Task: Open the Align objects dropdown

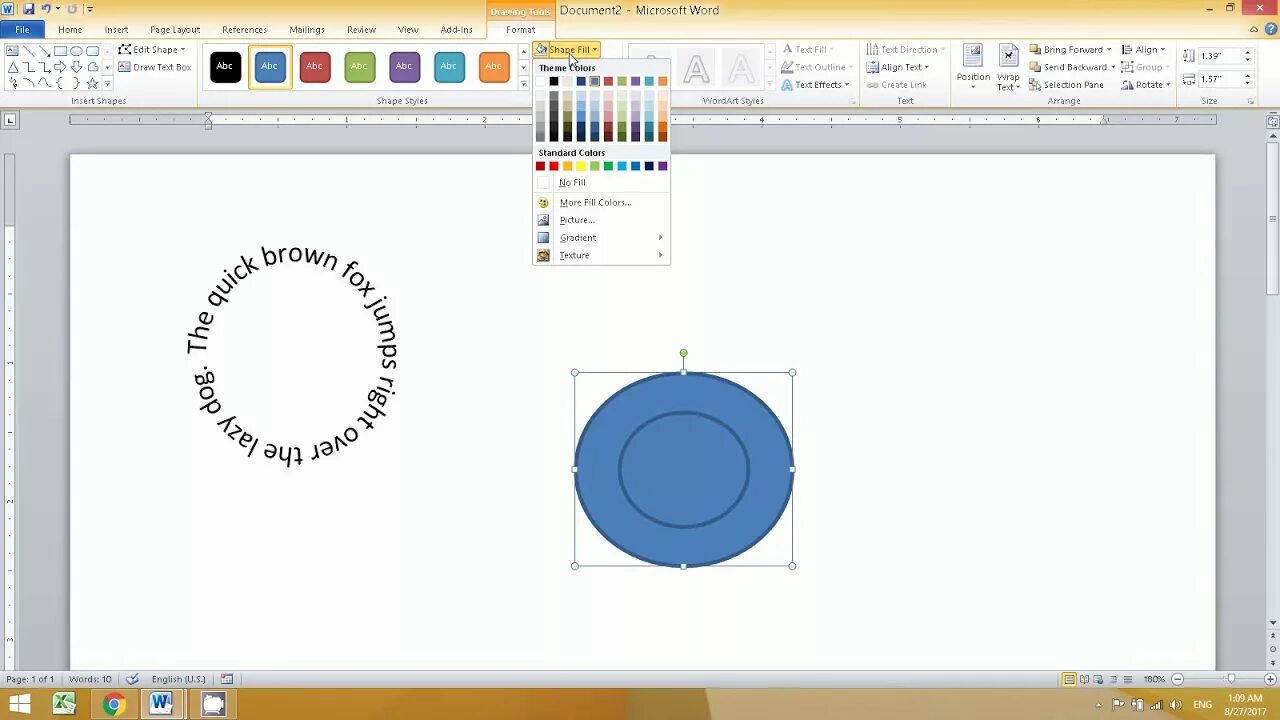Action: click(x=1142, y=50)
